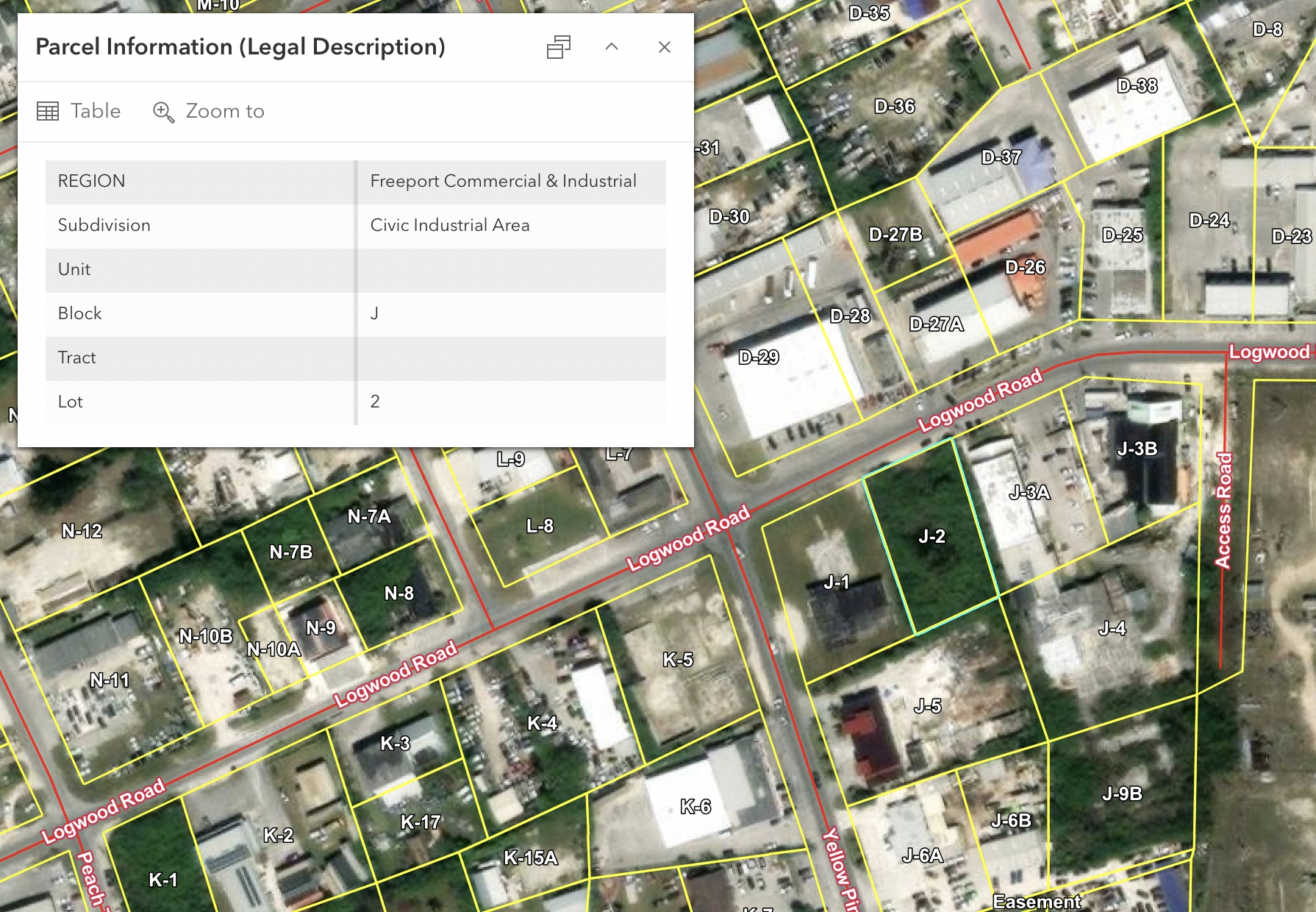Select the highlighted J-2 parcel
The width and height of the screenshot is (1316, 912).
coord(931,536)
